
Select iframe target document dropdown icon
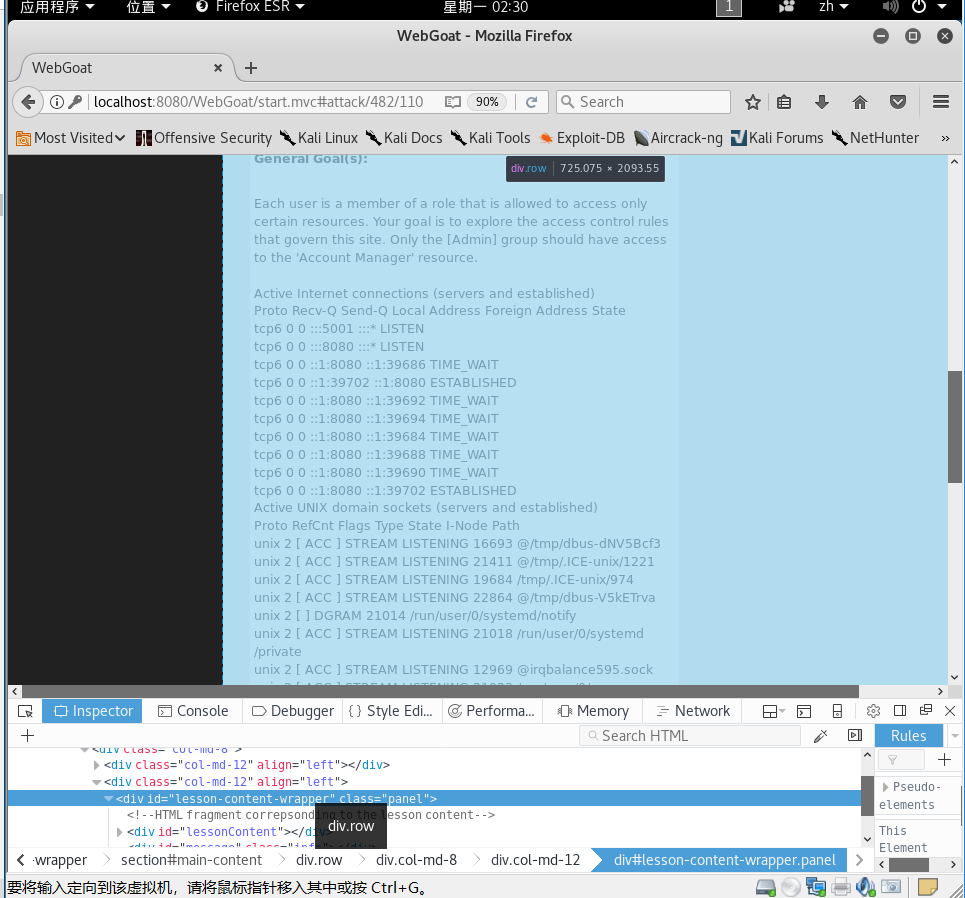(774, 712)
